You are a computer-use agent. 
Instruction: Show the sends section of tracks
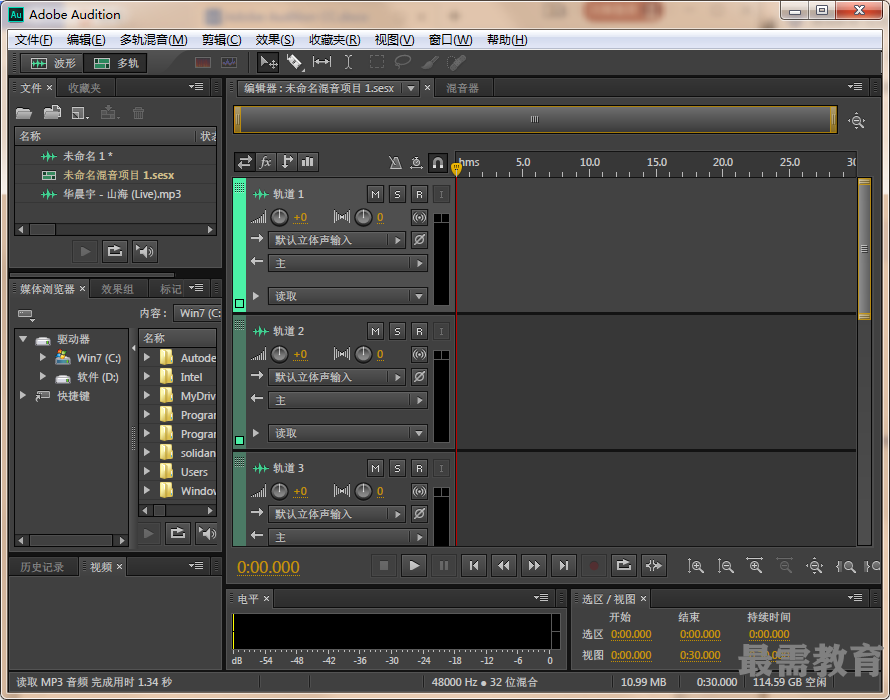click(287, 162)
